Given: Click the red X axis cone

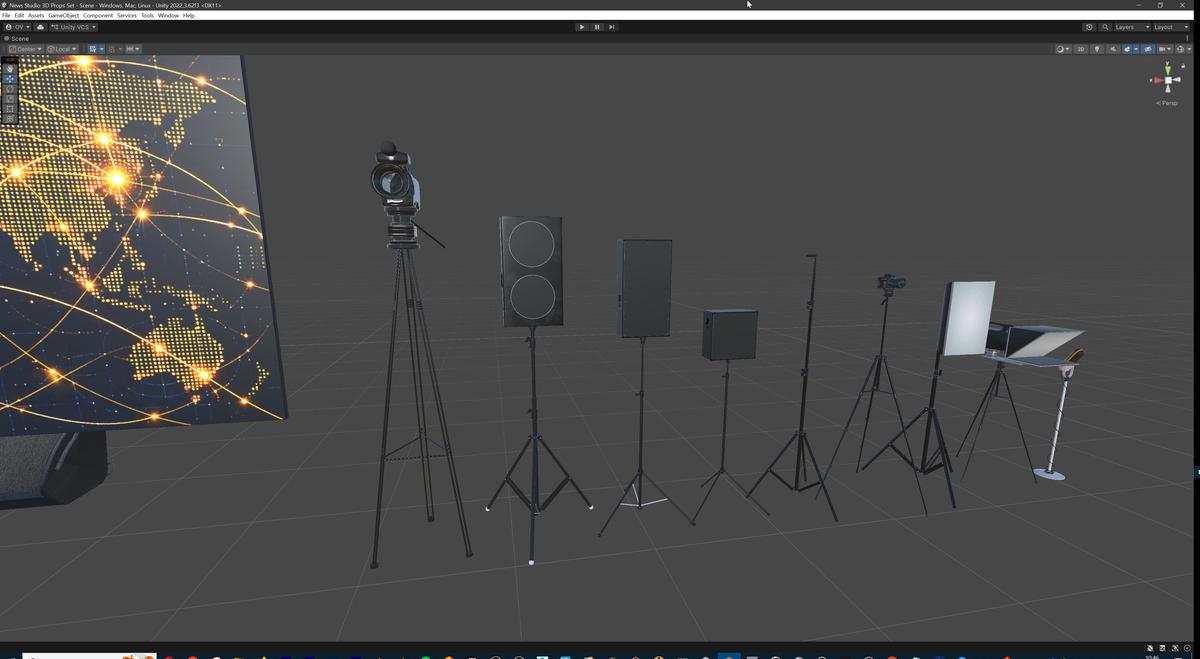Looking at the screenshot, I should pyautogui.click(x=1158, y=80).
